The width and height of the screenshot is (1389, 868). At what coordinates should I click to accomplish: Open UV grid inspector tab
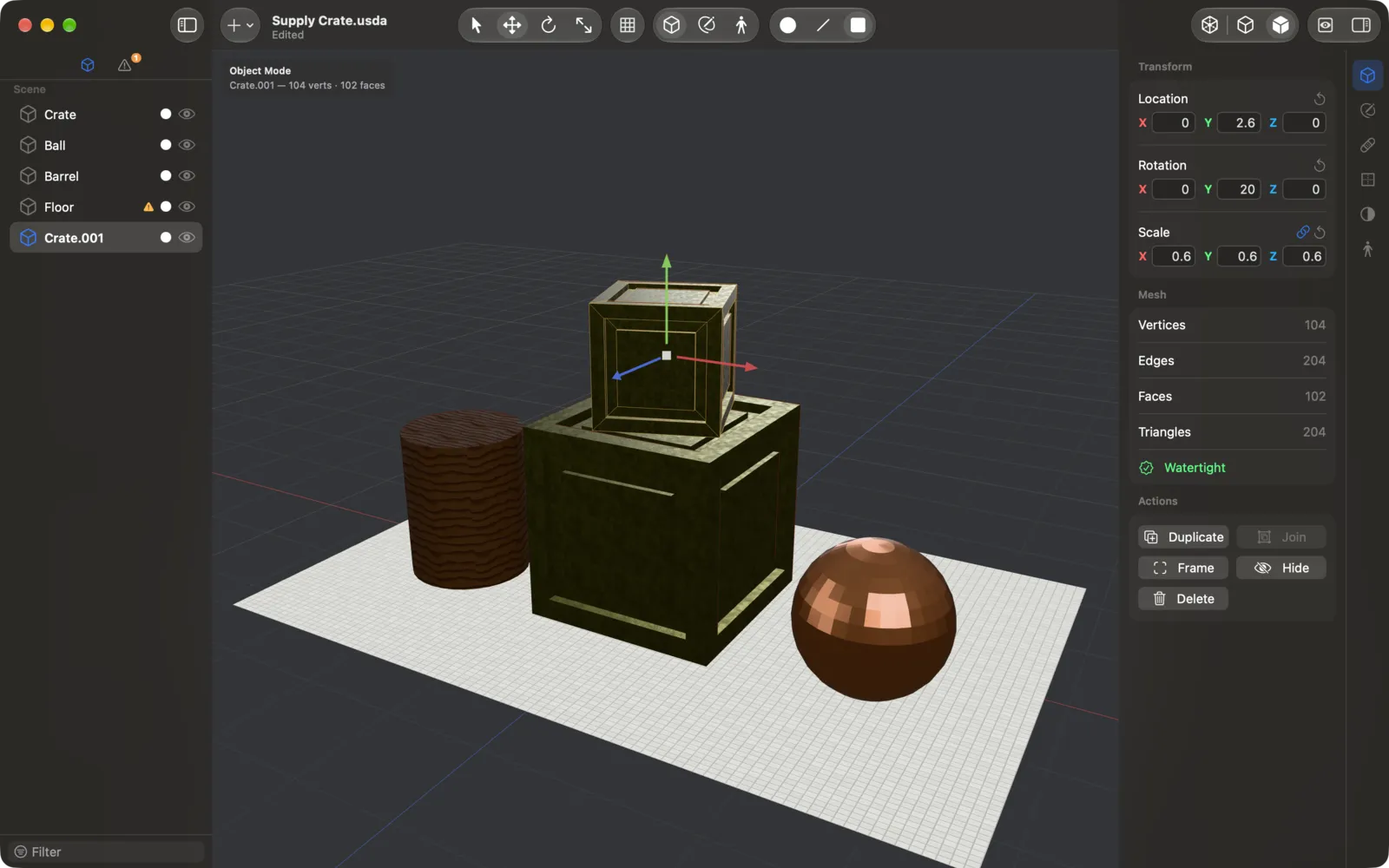[x=1367, y=180]
